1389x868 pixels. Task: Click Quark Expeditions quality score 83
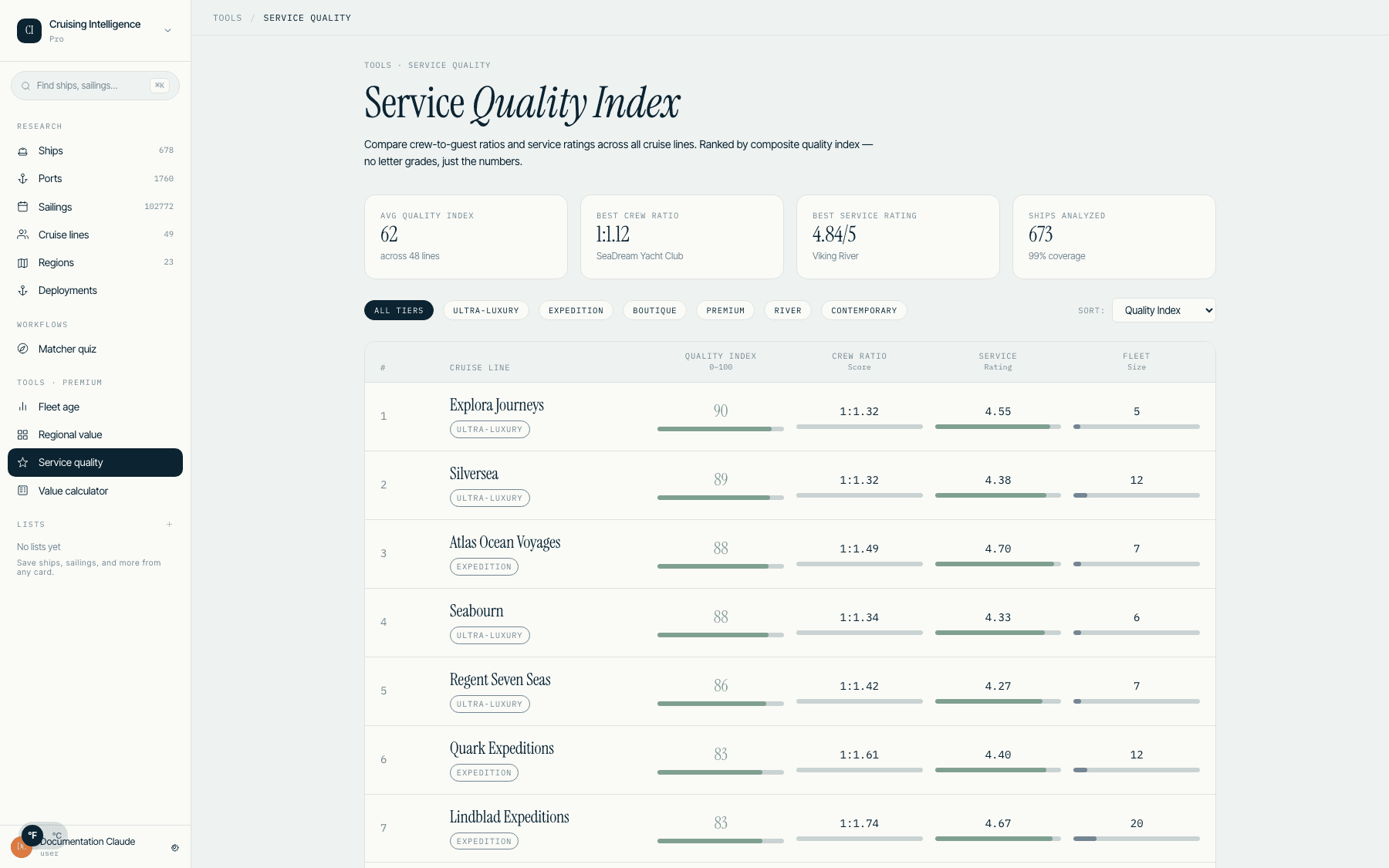(x=721, y=754)
